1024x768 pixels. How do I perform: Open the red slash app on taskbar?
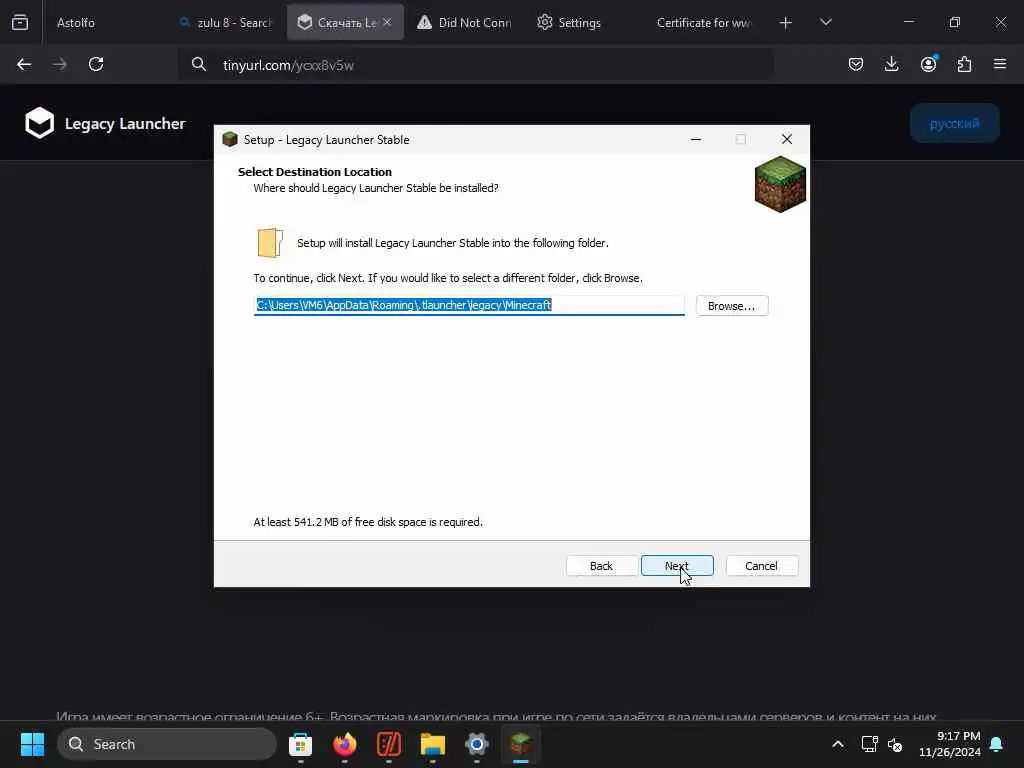[x=389, y=744]
